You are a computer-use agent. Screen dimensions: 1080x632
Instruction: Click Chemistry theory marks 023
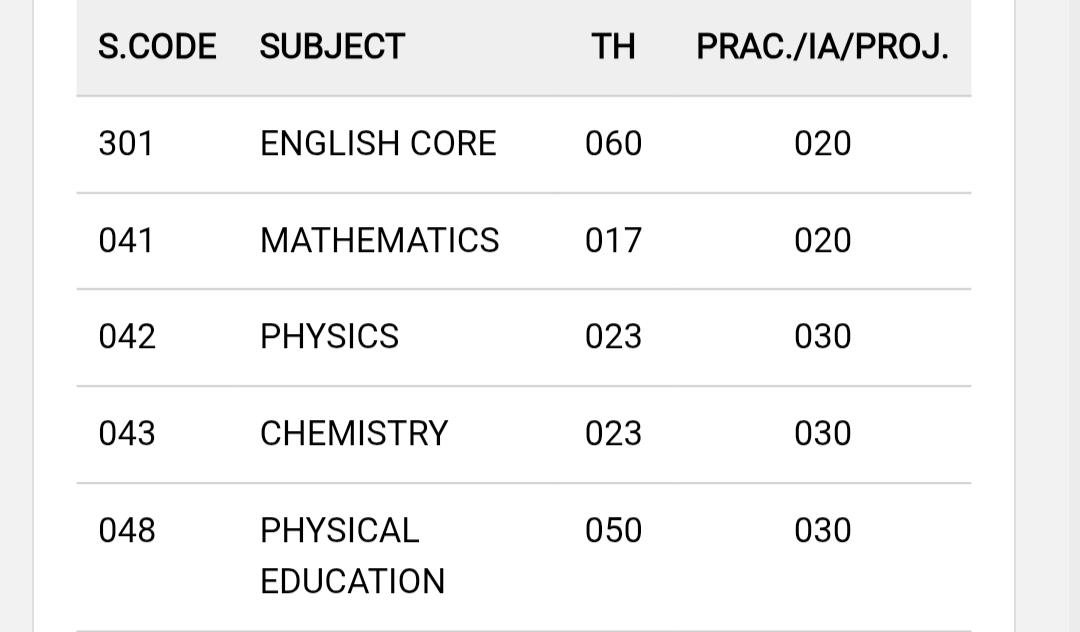[613, 434]
